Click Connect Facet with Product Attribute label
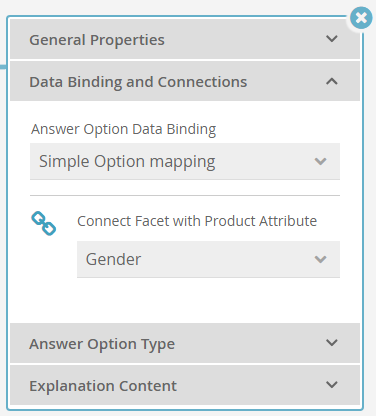376x416 pixels. point(197,221)
